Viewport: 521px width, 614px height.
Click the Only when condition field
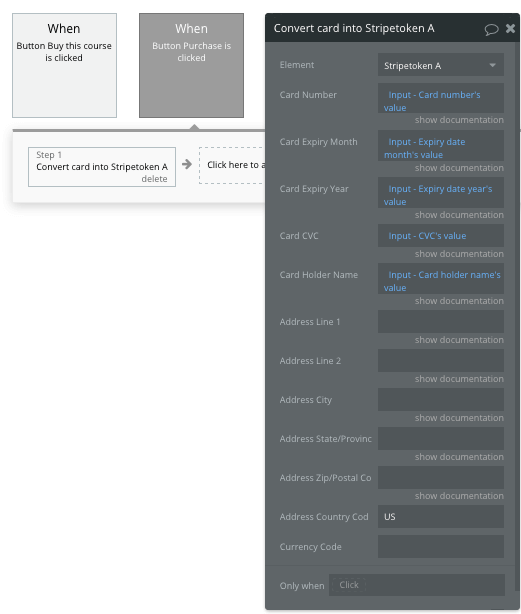tap(417, 585)
